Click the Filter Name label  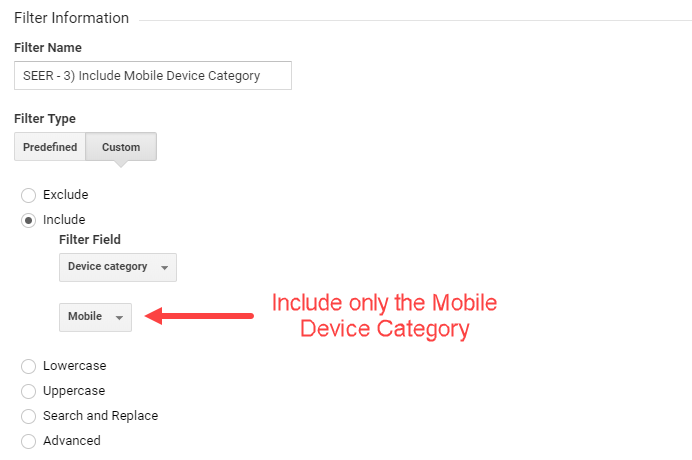(x=48, y=47)
